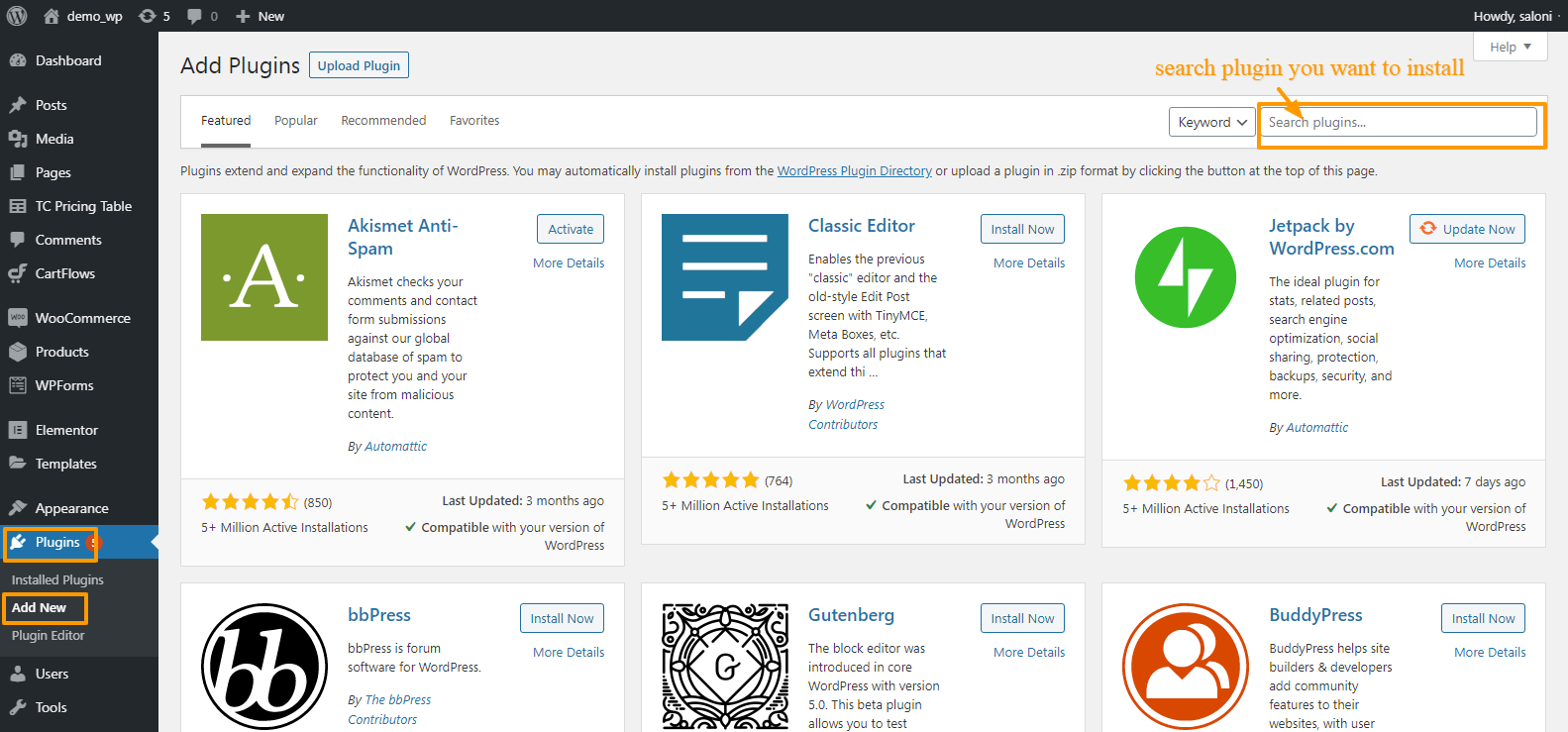Screen dimensions: 1568x732
Task: Open Plugin Editor submenu item
Action: 49,635
